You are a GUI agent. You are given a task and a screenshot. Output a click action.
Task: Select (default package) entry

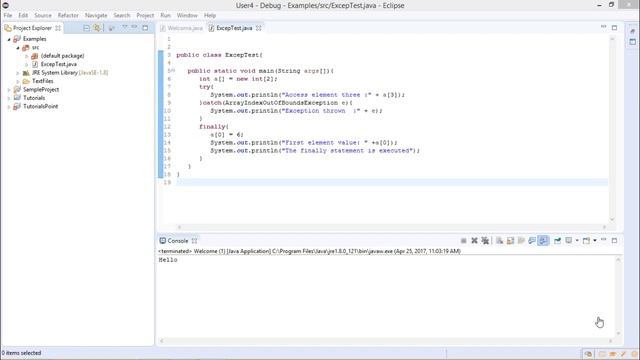[x=62, y=56]
